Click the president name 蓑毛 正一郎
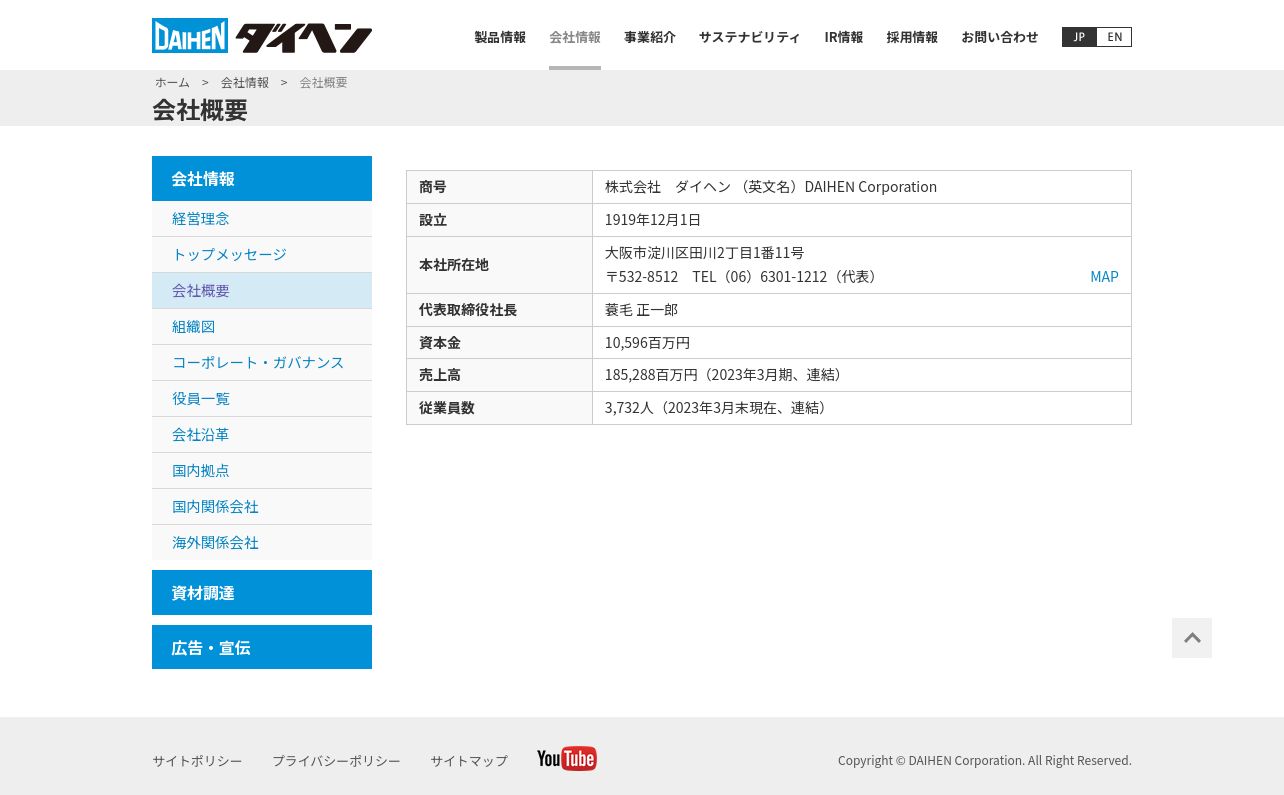 coord(641,310)
